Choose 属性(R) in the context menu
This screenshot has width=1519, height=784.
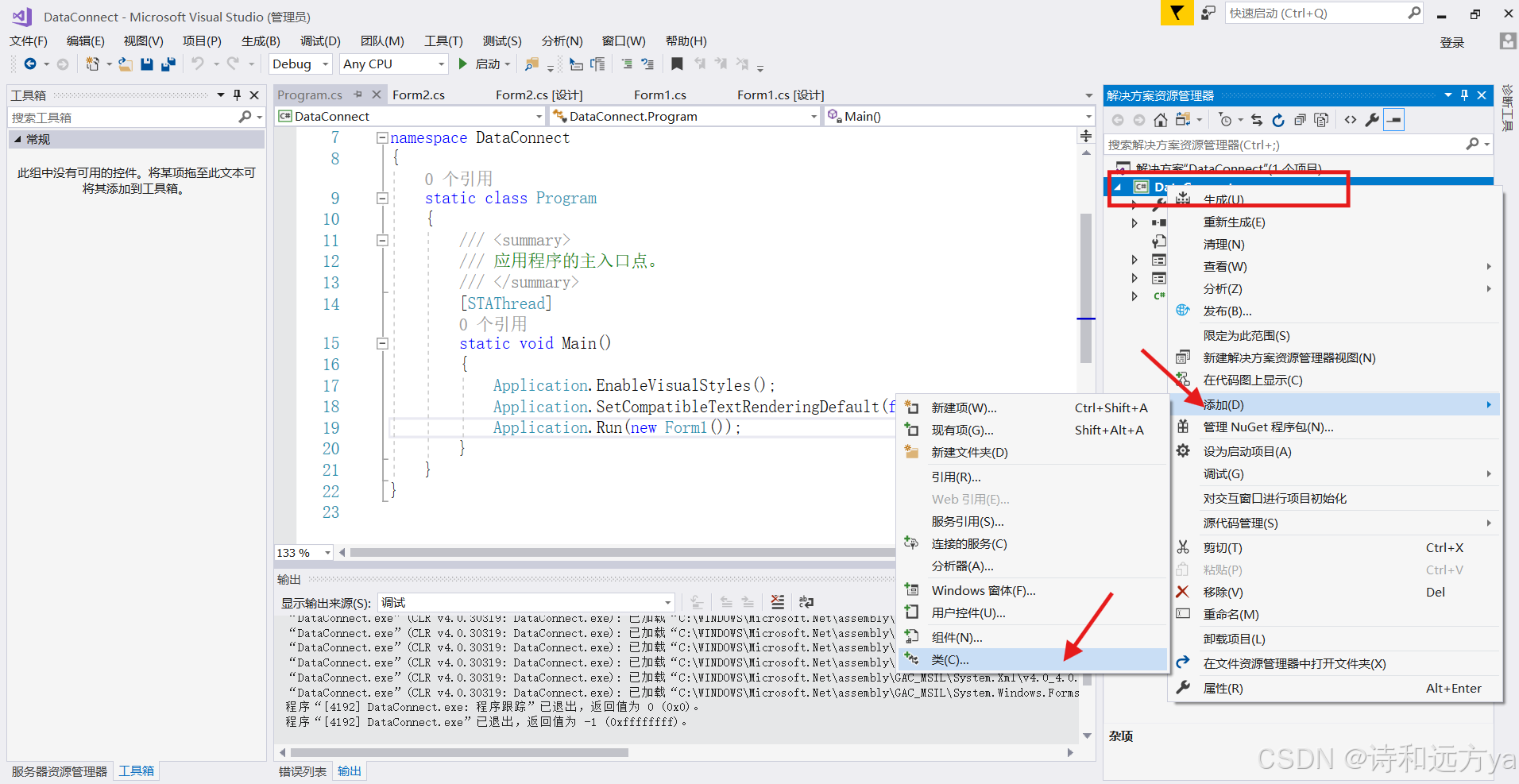1336,689
